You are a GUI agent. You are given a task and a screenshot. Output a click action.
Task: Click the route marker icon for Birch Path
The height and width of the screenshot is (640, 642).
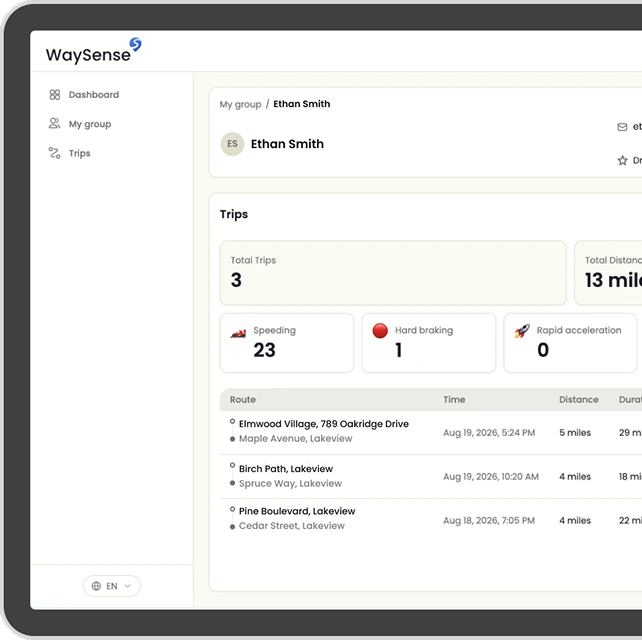coord(232,474)
